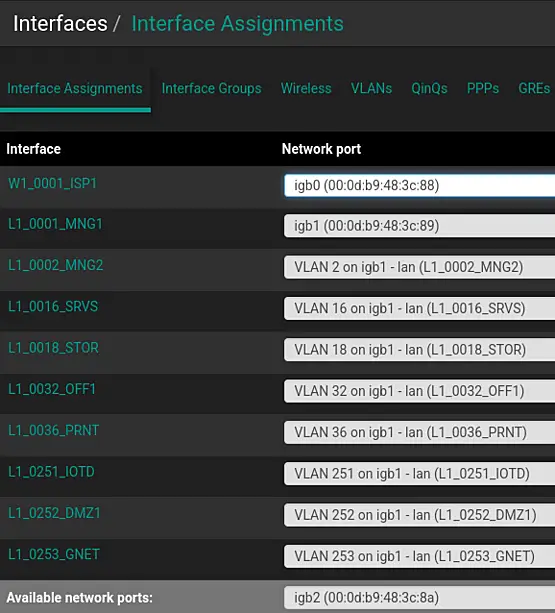
Task: Open the VLAN 2 on igb1 dropdown
Action: [419, 267]
